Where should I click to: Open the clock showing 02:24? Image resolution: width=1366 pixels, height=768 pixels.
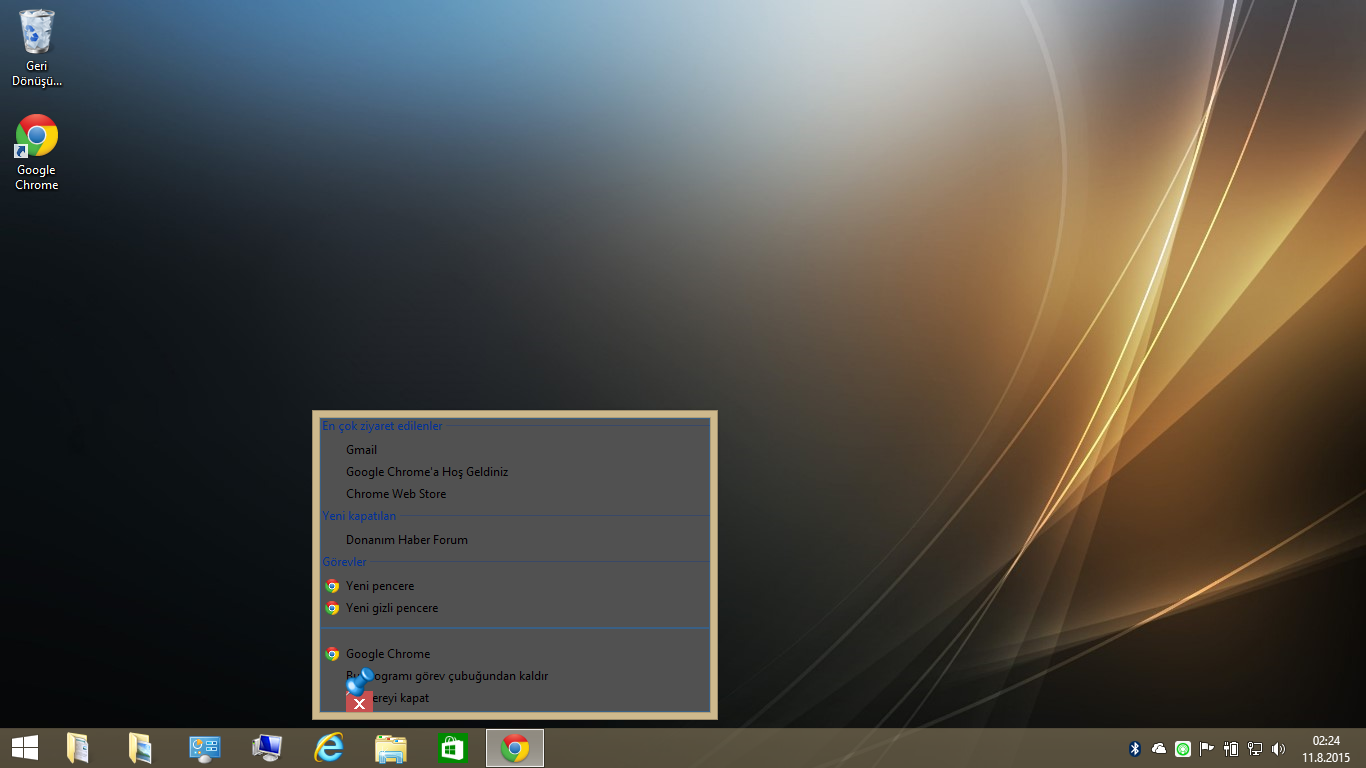pyautogui.click(x=1326, y=748)
